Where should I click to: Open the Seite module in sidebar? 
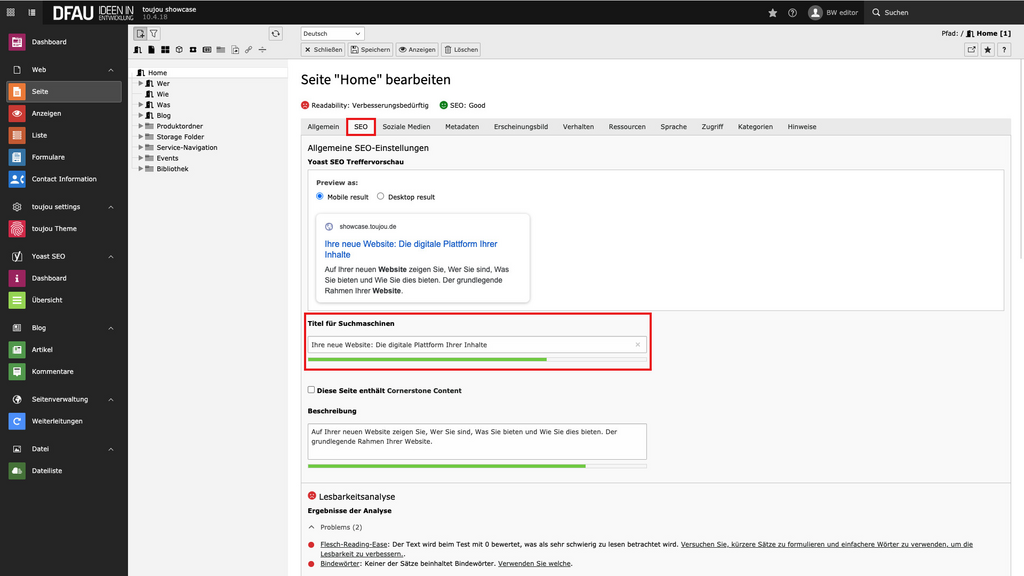tap(40, 91)
